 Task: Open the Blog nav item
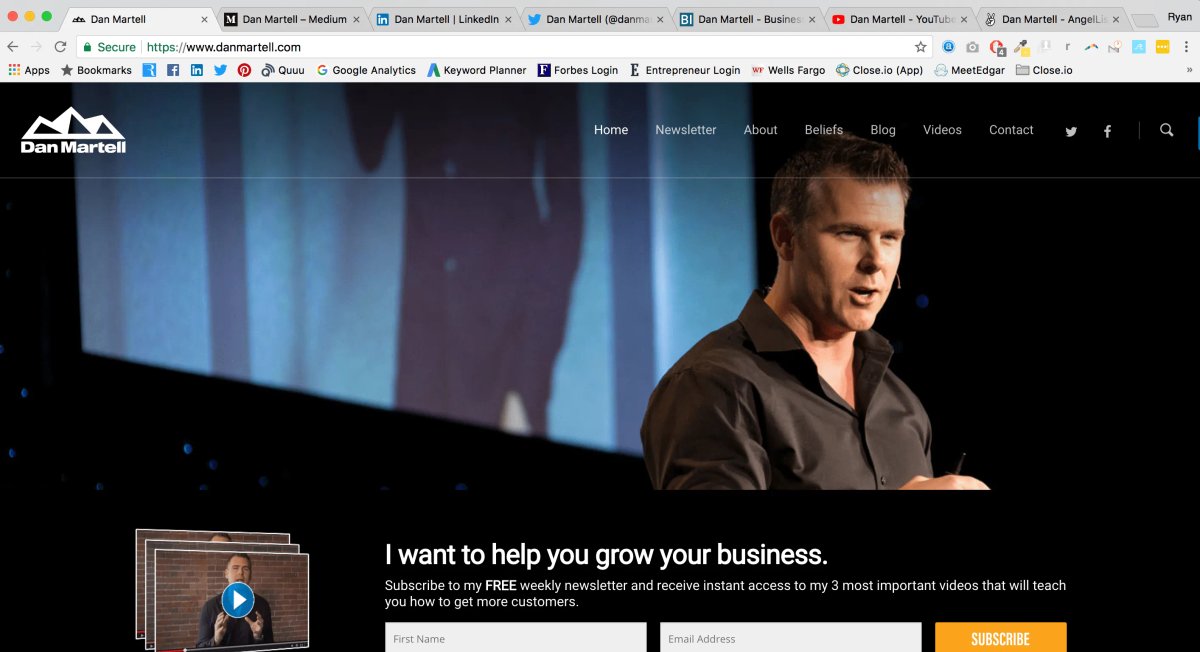[x=883, y=130]
